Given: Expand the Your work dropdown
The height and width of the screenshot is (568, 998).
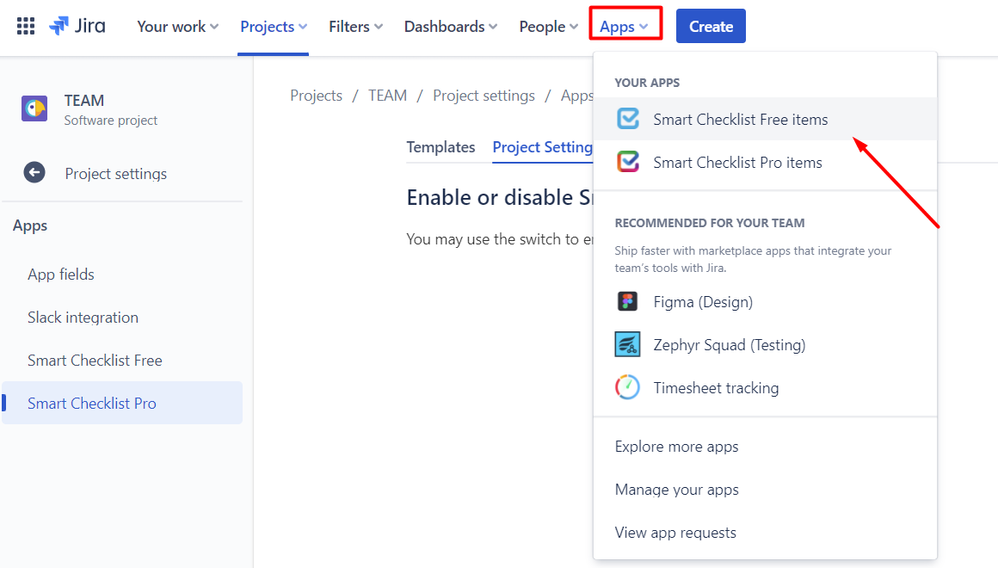Looking at the screenshot, I should point(178,27).
